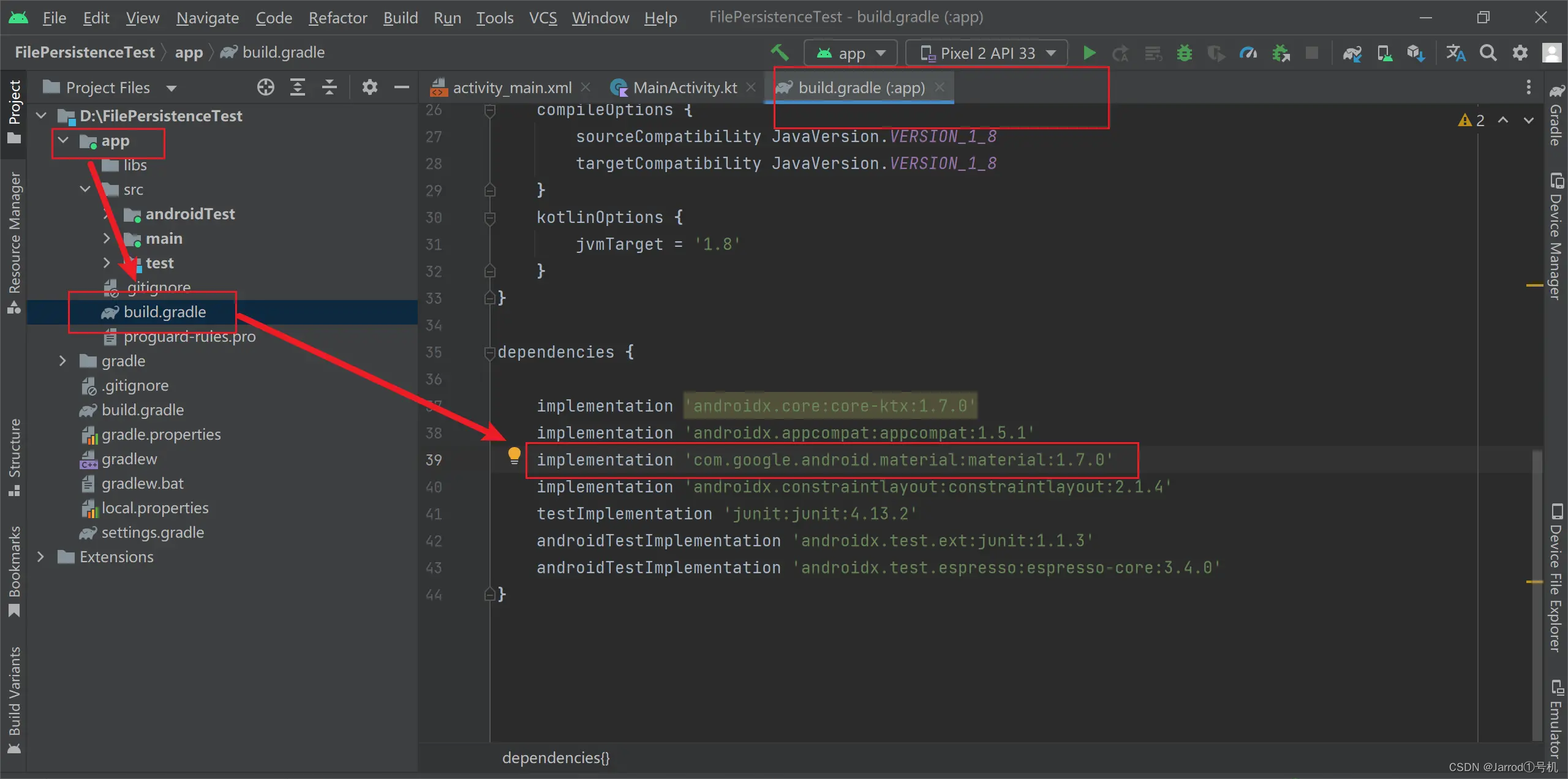Select Opened File target icon in Project panel
This screenshot has width=1568, height=779.
[x=265, y=88]
